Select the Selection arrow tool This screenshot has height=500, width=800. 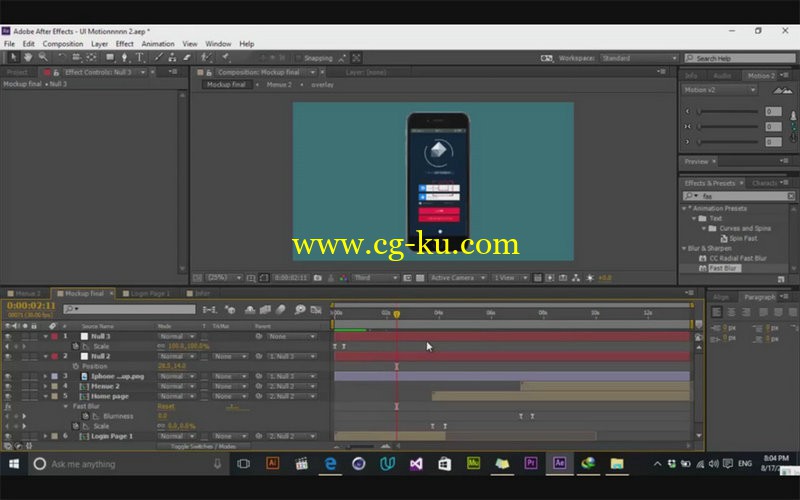point(13,57)
